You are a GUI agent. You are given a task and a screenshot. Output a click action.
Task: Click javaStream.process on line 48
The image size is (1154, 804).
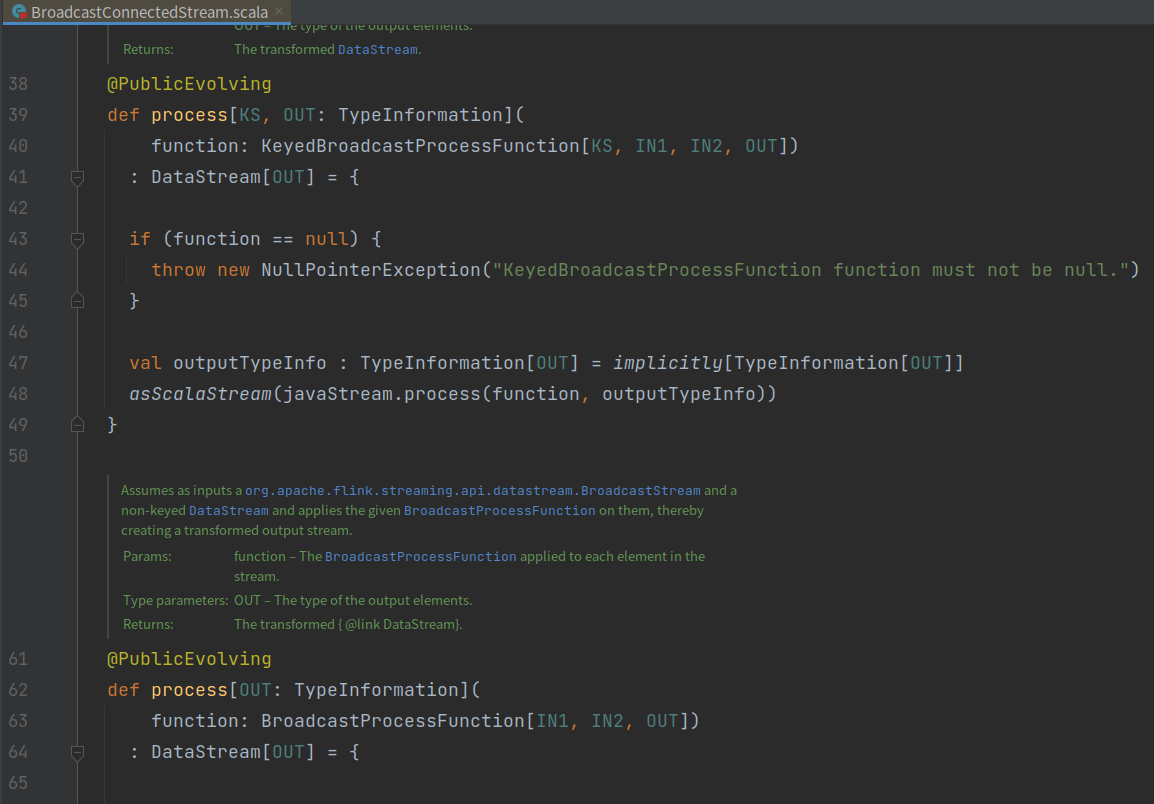(x=382, y=394)
